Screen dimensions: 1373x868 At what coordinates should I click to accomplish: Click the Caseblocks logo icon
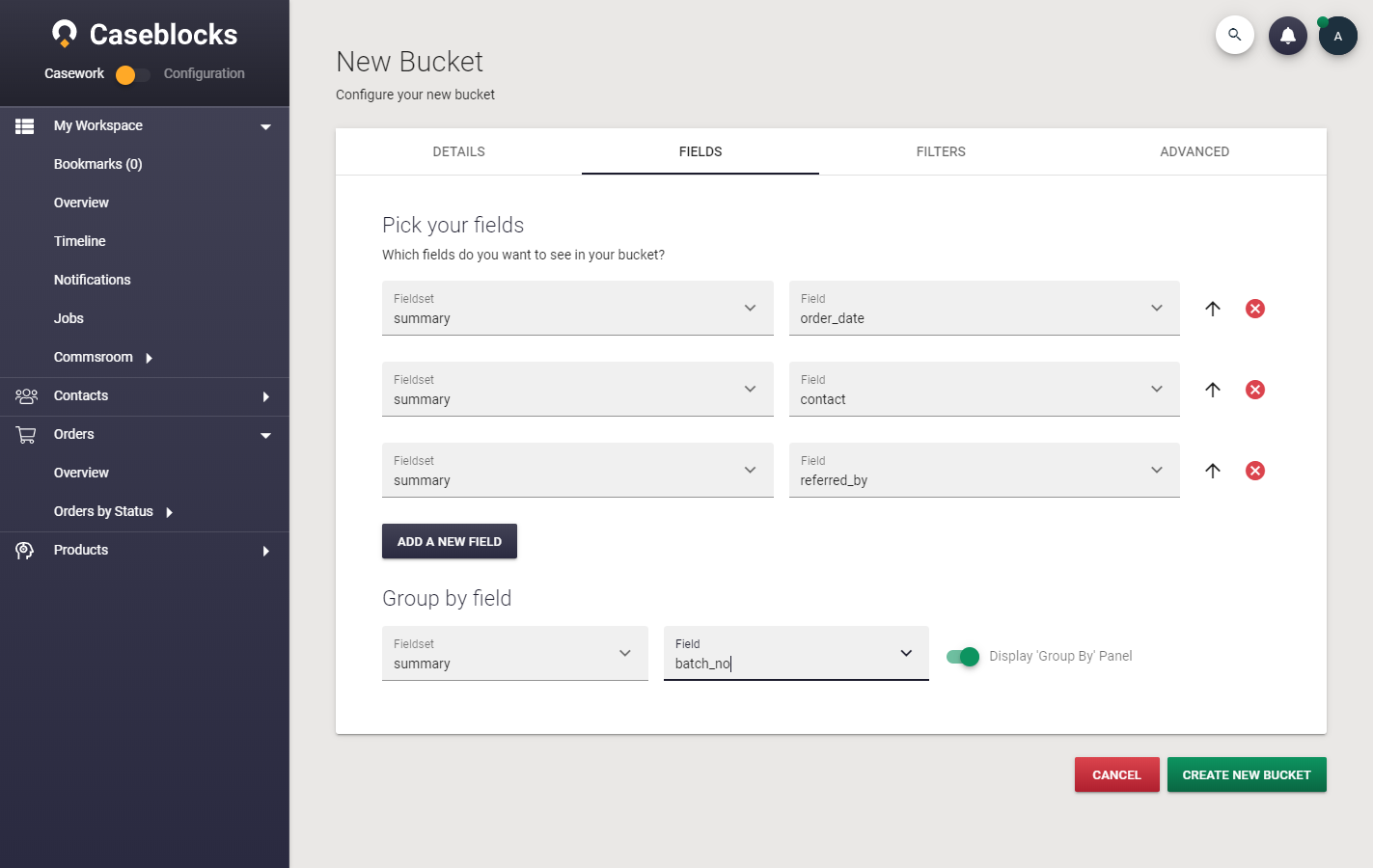pyautogui.click(x=65, y=34)
